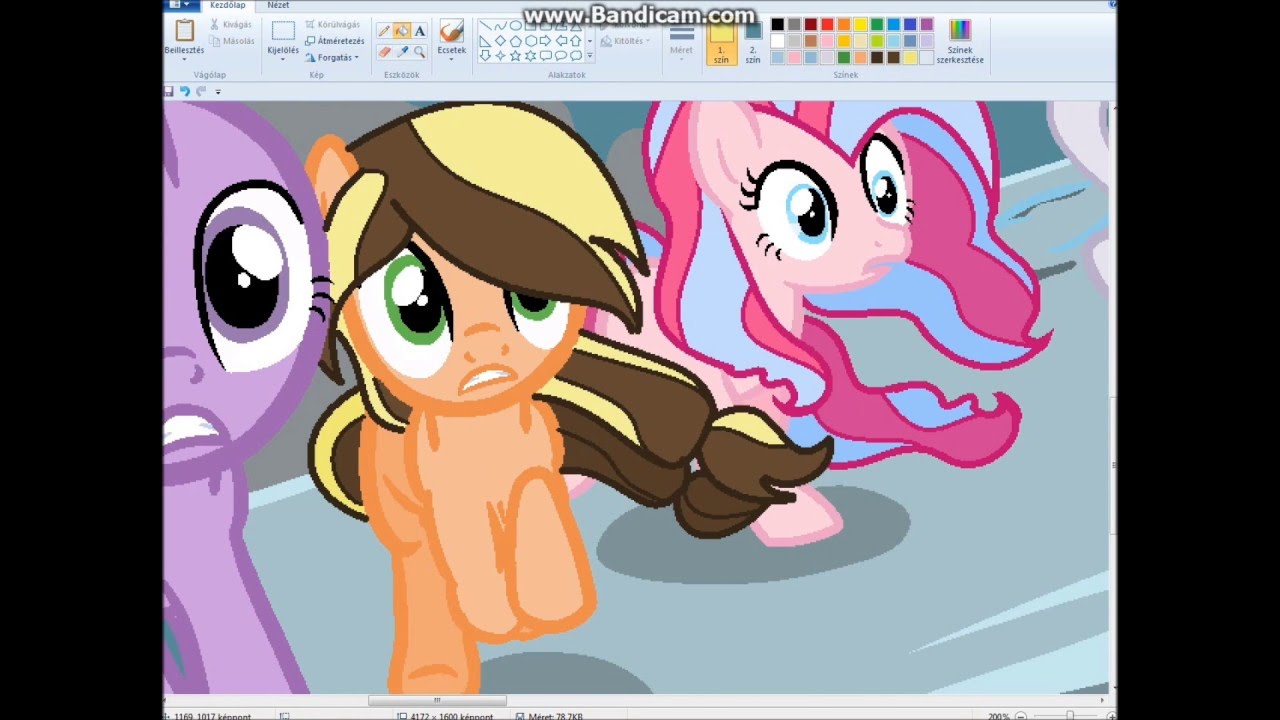Select the Text tool
Screen dimensions: 1280x720
(x=420, y=31)
